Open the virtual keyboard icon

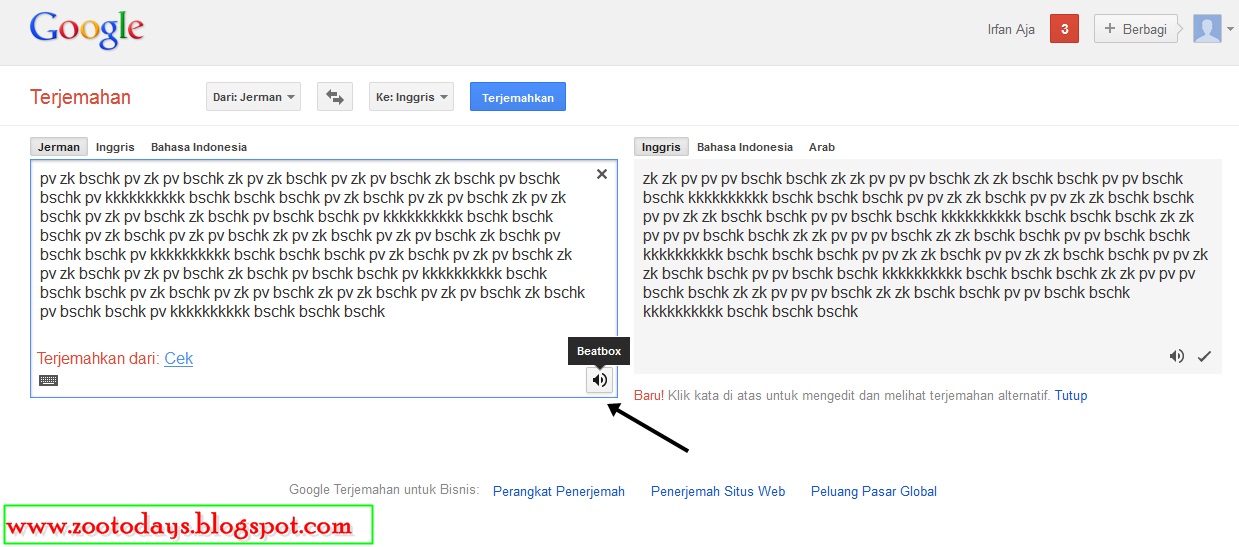point(48,380)
